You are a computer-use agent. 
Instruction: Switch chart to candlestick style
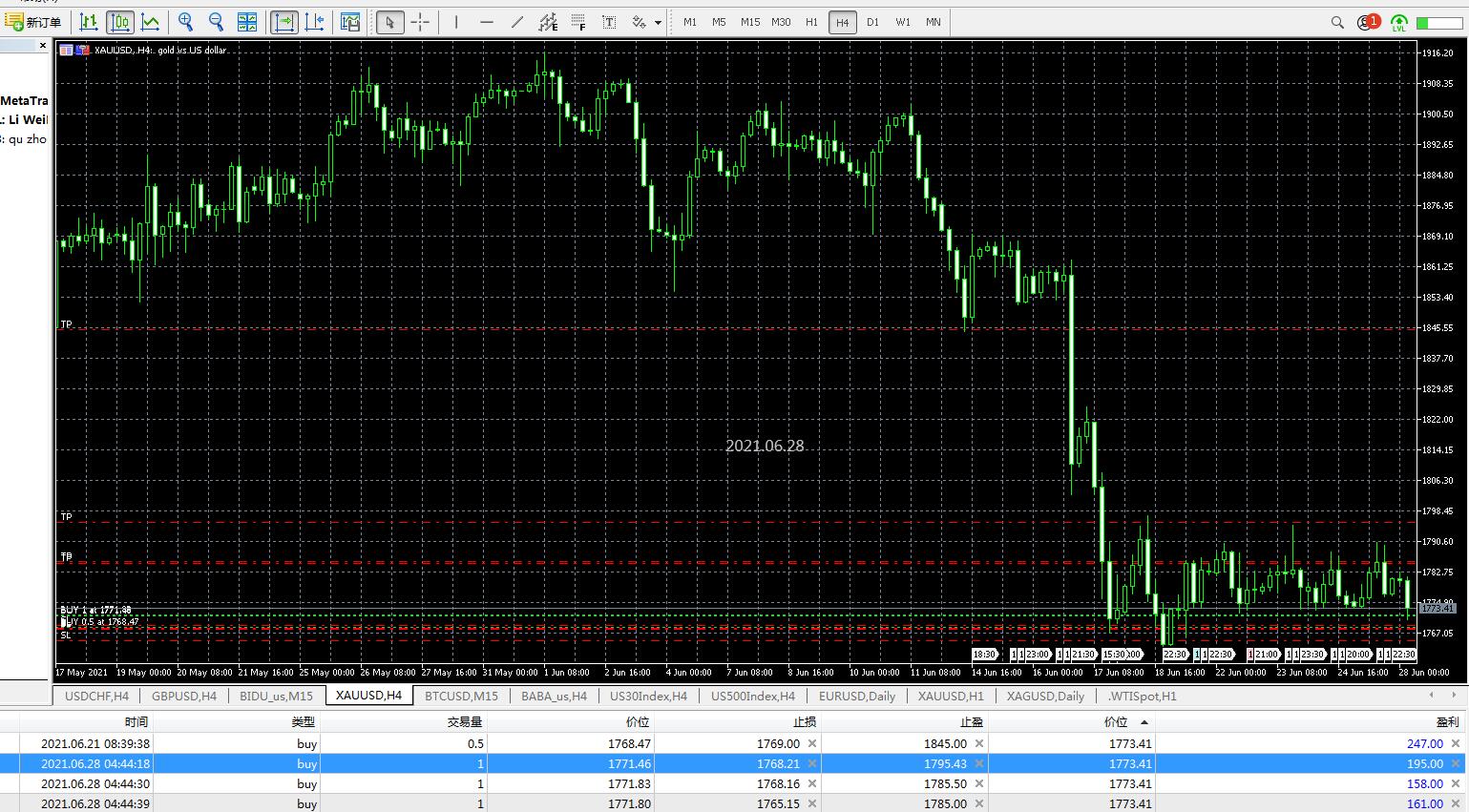point(119,22)
